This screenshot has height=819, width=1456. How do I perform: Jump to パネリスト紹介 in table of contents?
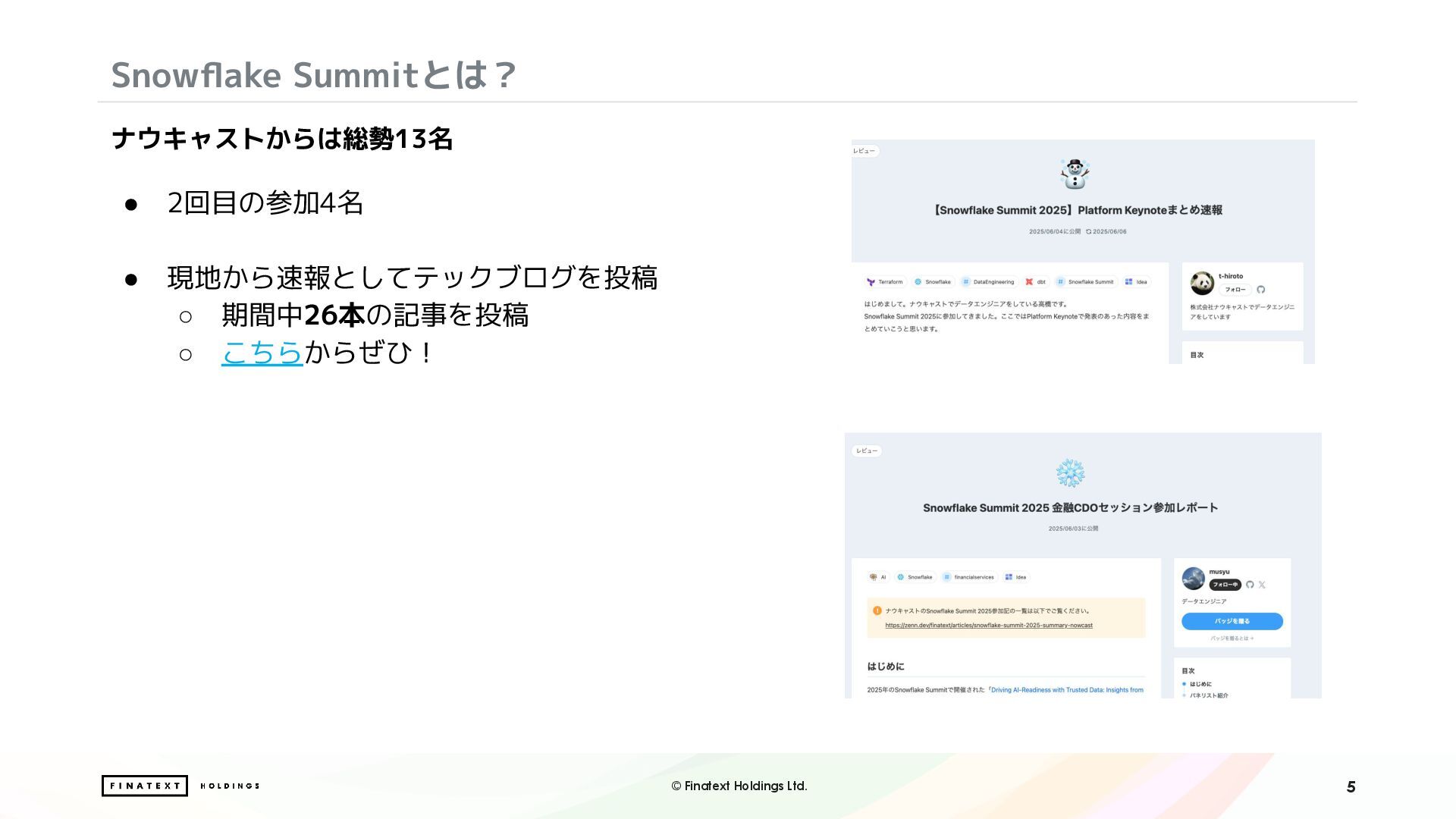click(x=1209, y=695)
